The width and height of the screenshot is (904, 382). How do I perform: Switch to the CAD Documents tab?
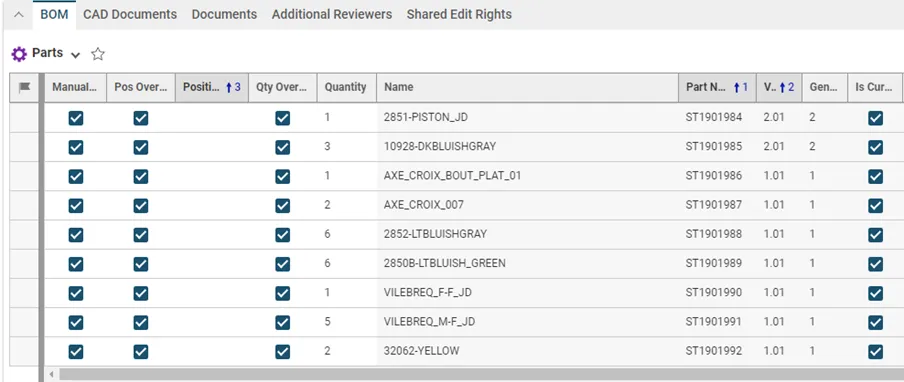(130, 14)
